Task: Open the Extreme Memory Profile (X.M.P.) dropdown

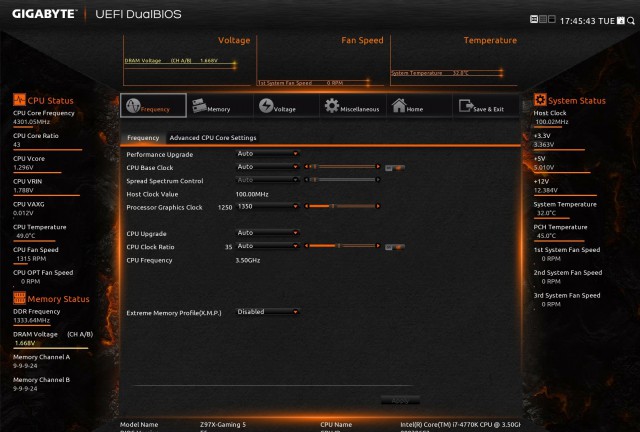Action: click(268, 312)
